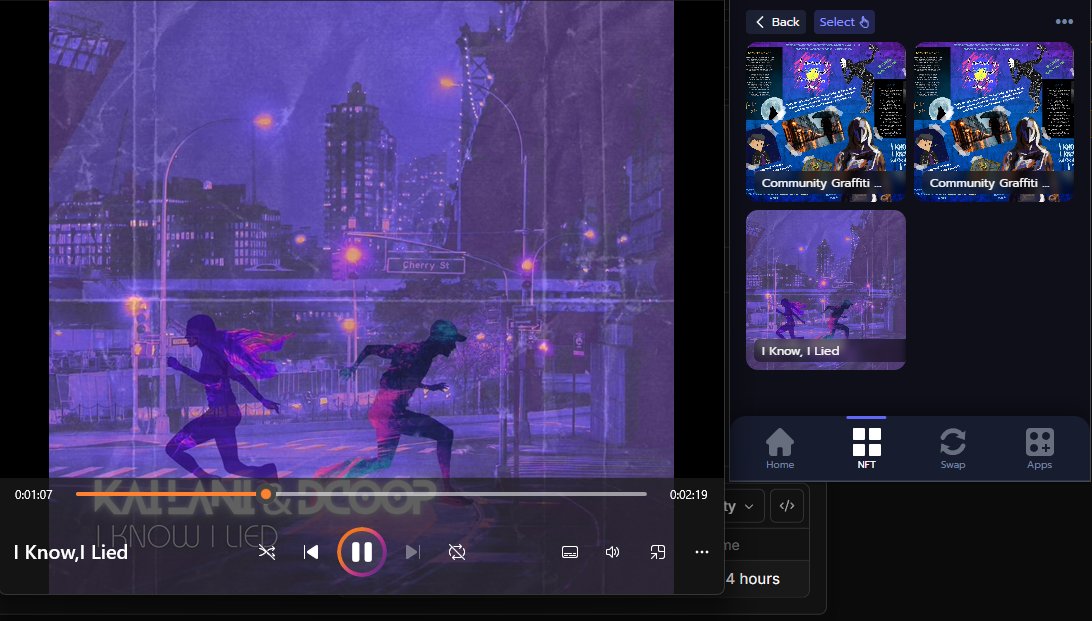Open second Community Graffiti NFT thumbnail
The image size is (1092, 621).
pos(994,122)
